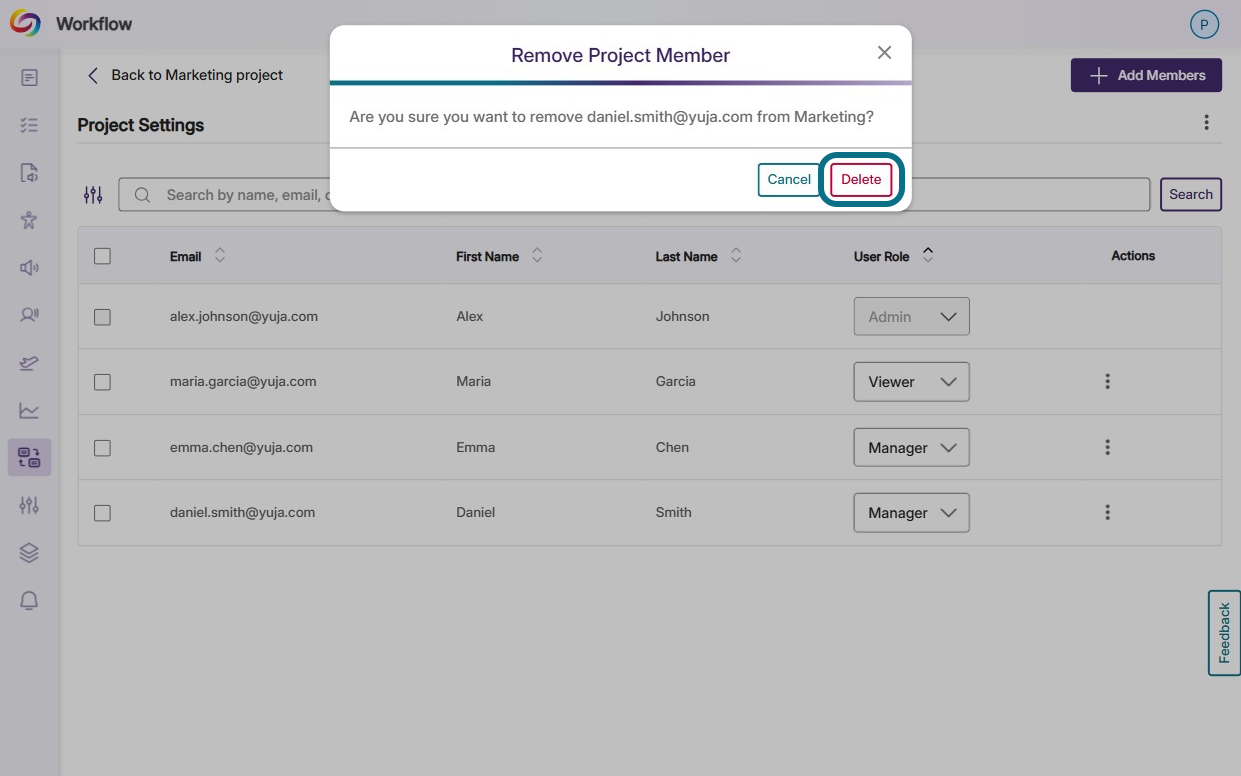1241x776 pixels.
Task: Click the Add Members button
Action: pyautogui.click(x=1146, y=75)
